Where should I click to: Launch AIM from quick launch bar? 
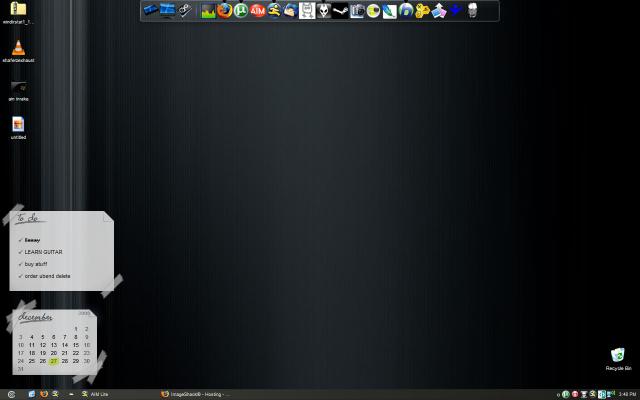pyautogui.click(x=55, y=394)
